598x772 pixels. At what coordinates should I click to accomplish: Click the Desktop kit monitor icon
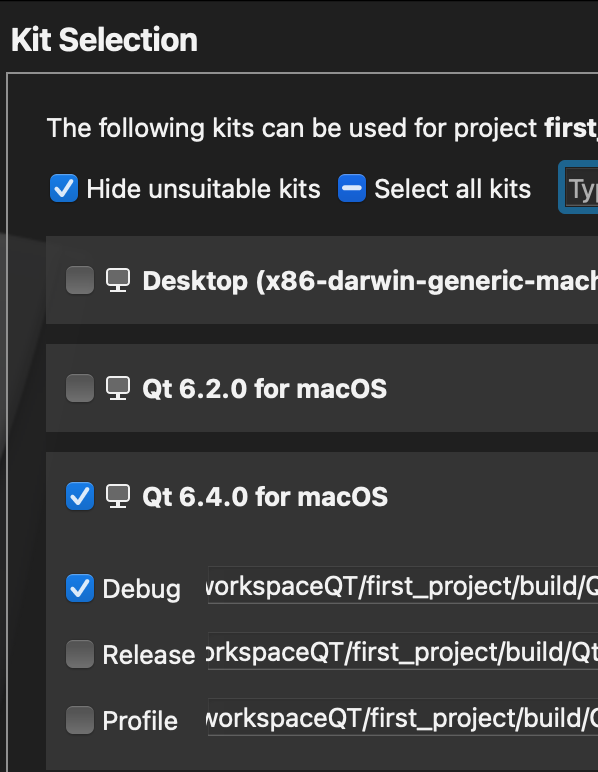pyautogui.click(x=118, y=280)
